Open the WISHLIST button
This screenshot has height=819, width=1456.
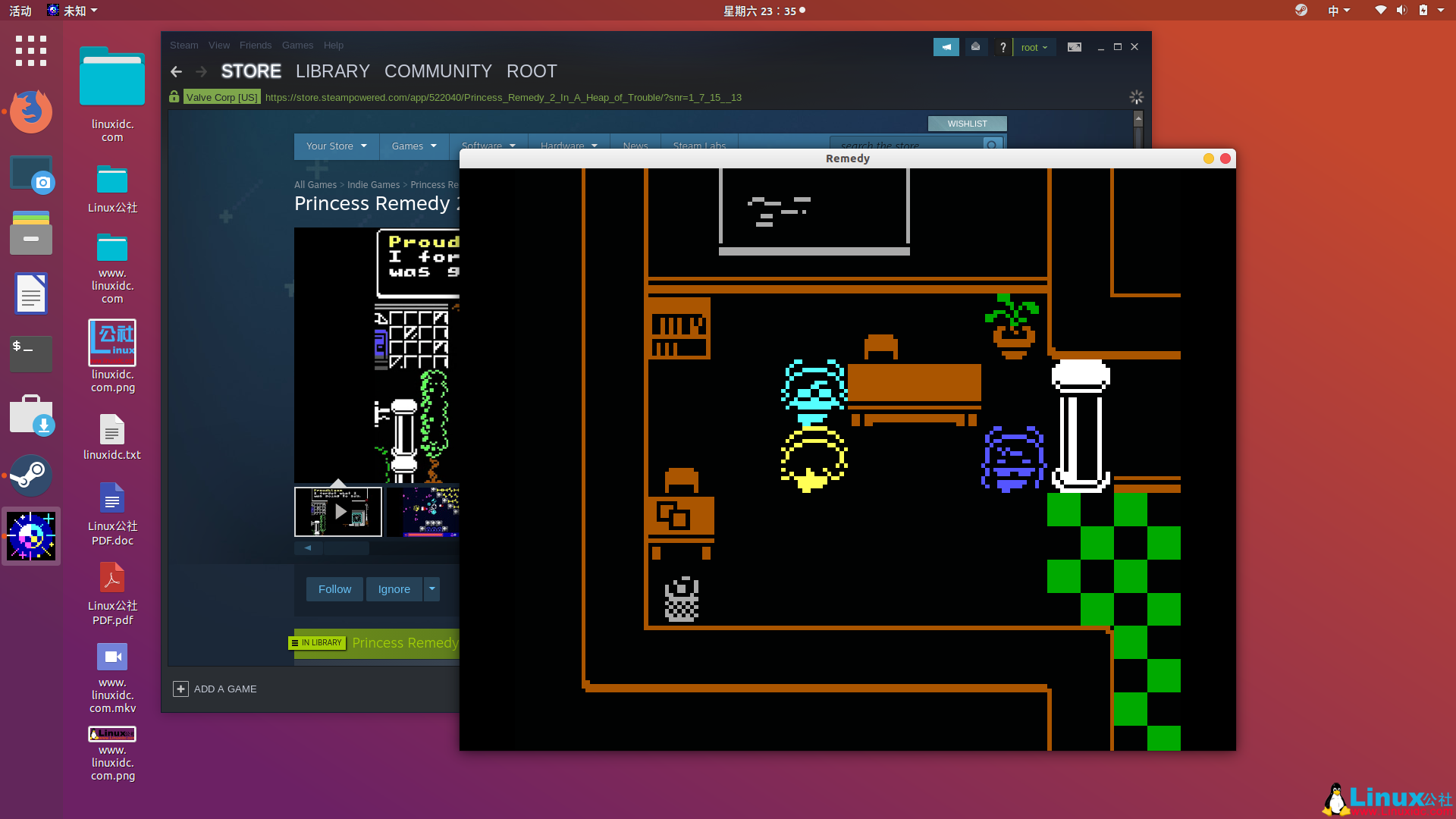click(967, 123)
